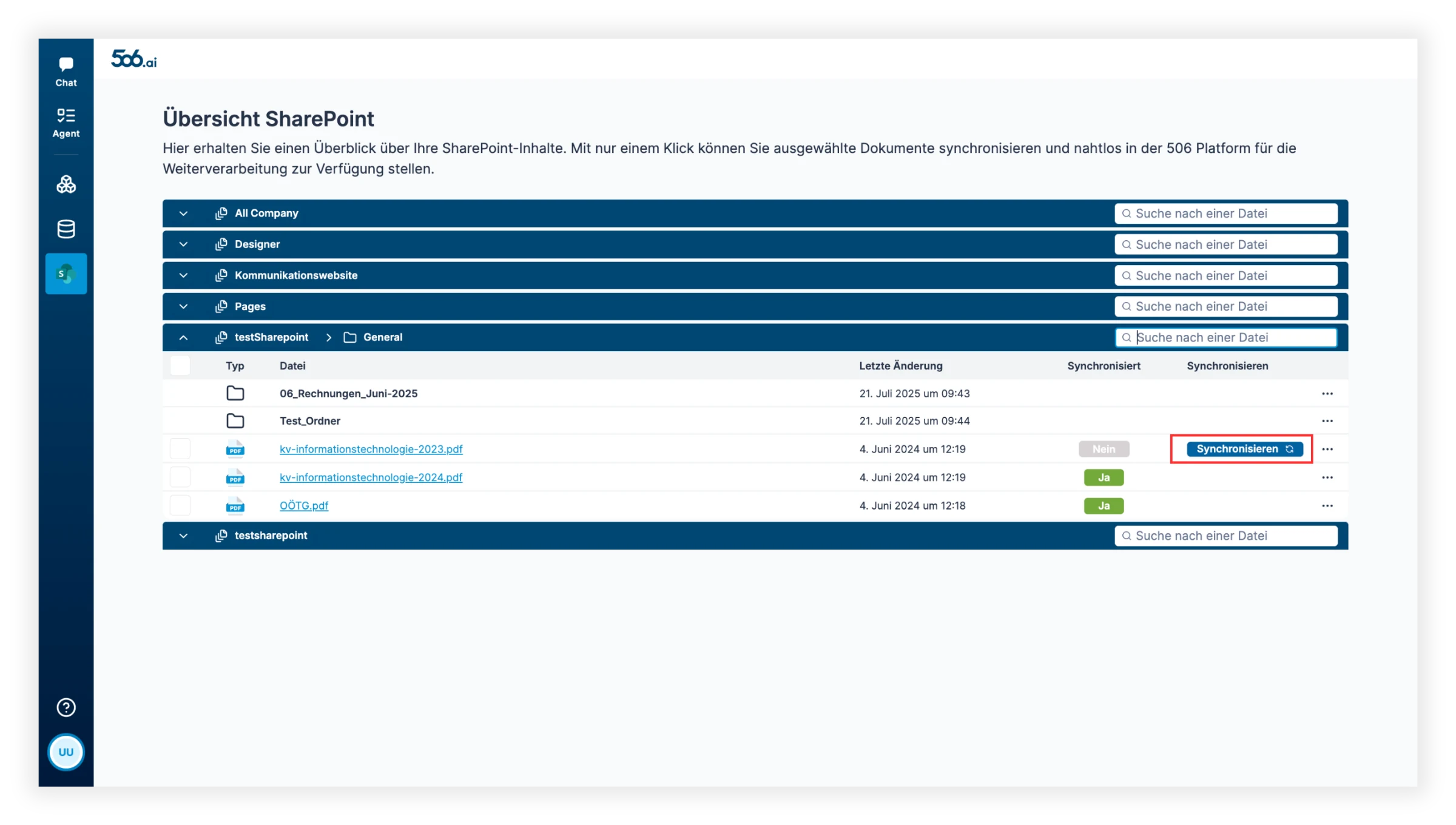Focus file search in lowercase testsharepoint row
The width and height of the screenshot is (1456, 825).
click(1226, 536)
